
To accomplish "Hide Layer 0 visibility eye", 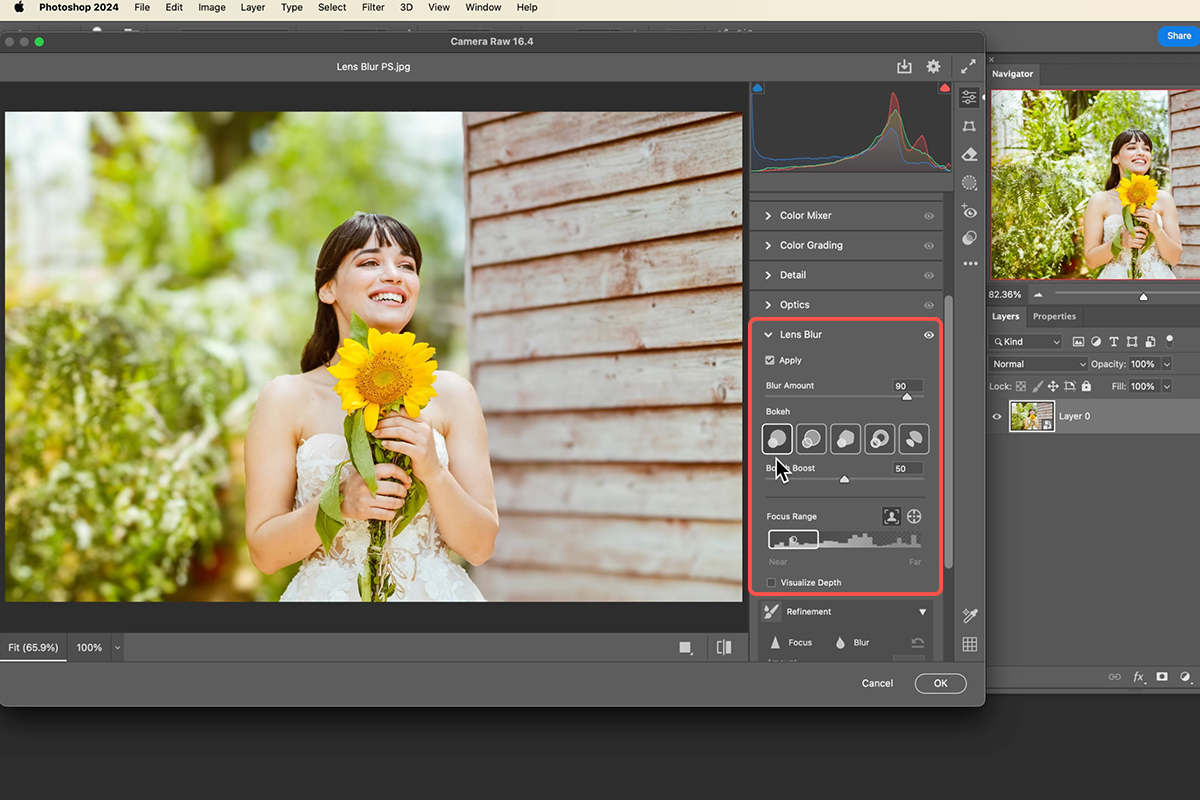I will point(996,416).
